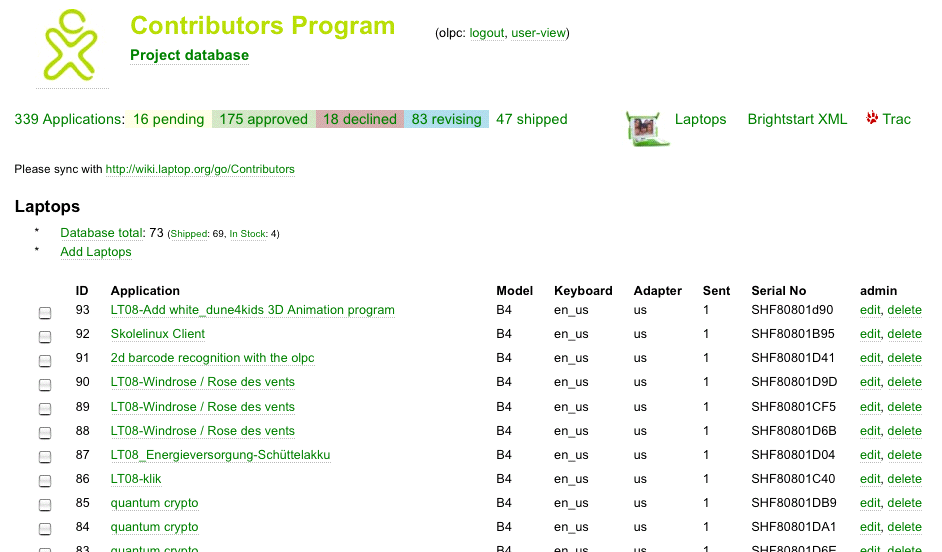Click Add Laptops link

[95, 252]
